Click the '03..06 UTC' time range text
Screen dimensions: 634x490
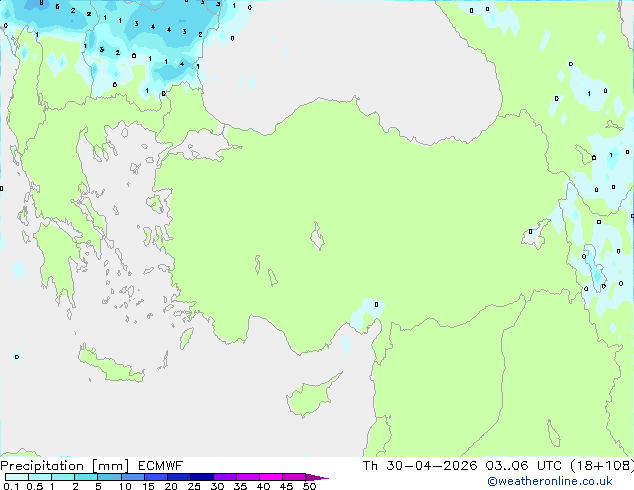524,466
